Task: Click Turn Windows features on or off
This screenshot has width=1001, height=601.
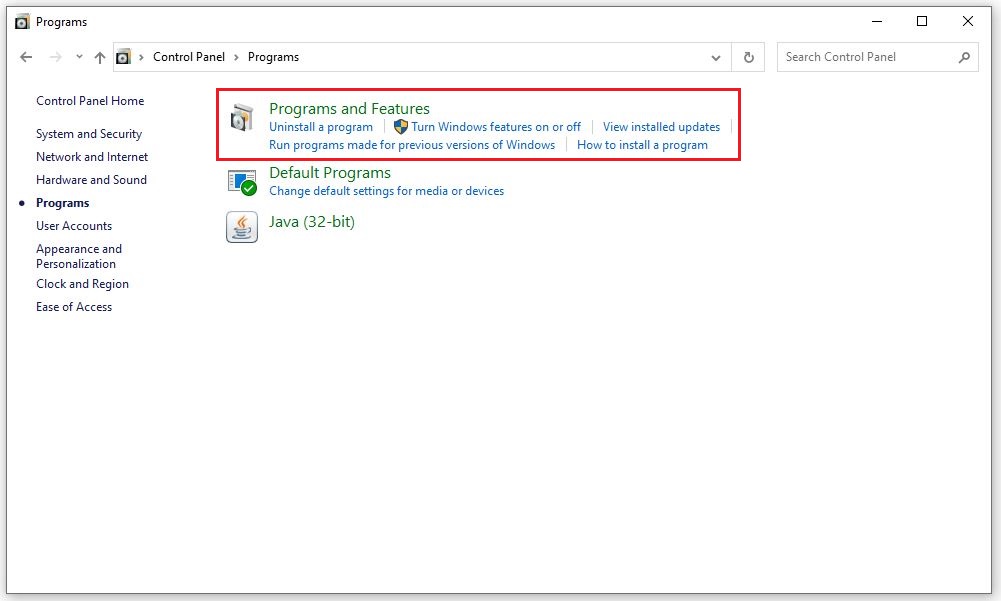Action: click(x=496, y=126)
